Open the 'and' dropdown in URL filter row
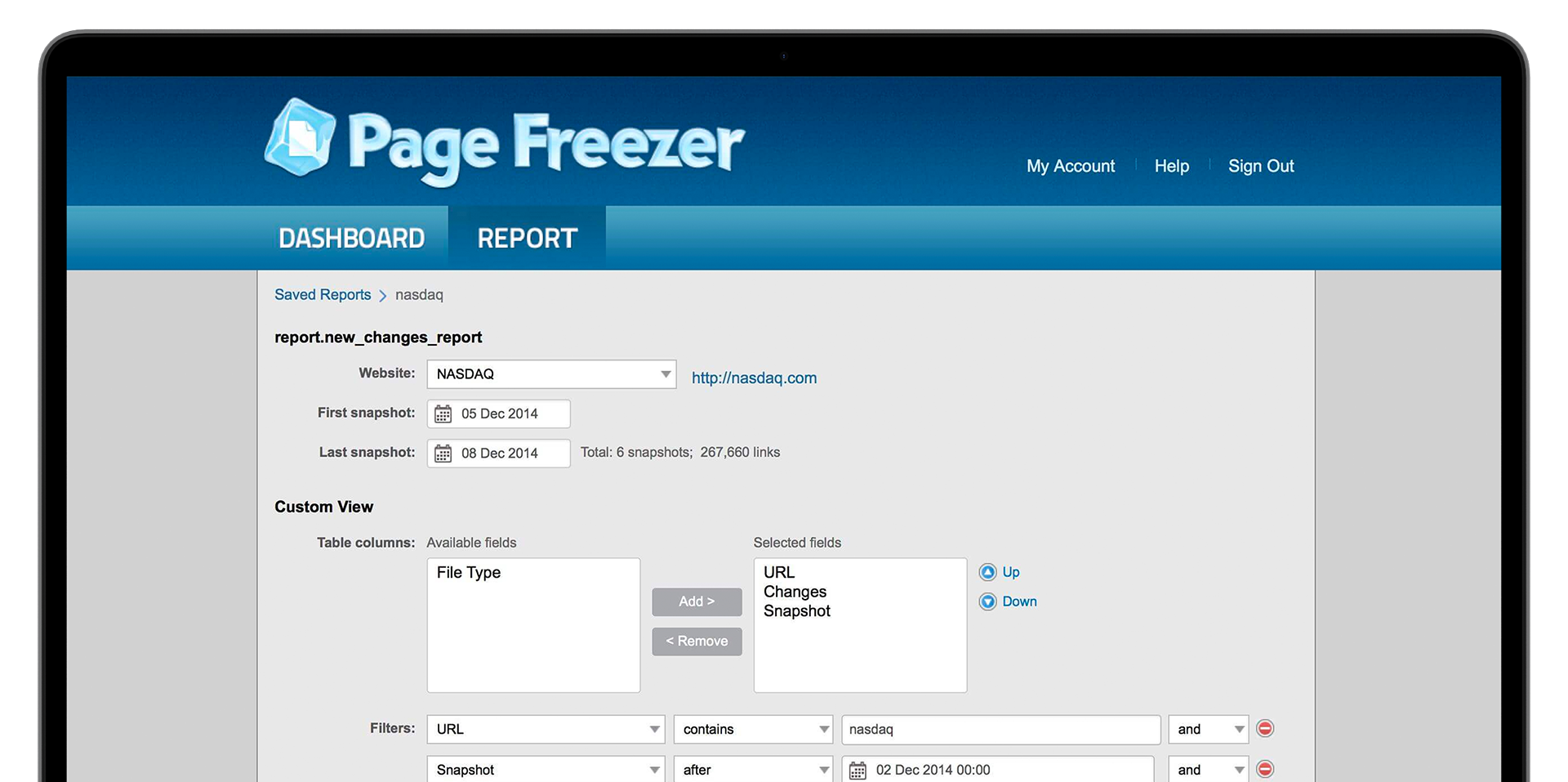1568x782 pixels. tap(1209, 729)
